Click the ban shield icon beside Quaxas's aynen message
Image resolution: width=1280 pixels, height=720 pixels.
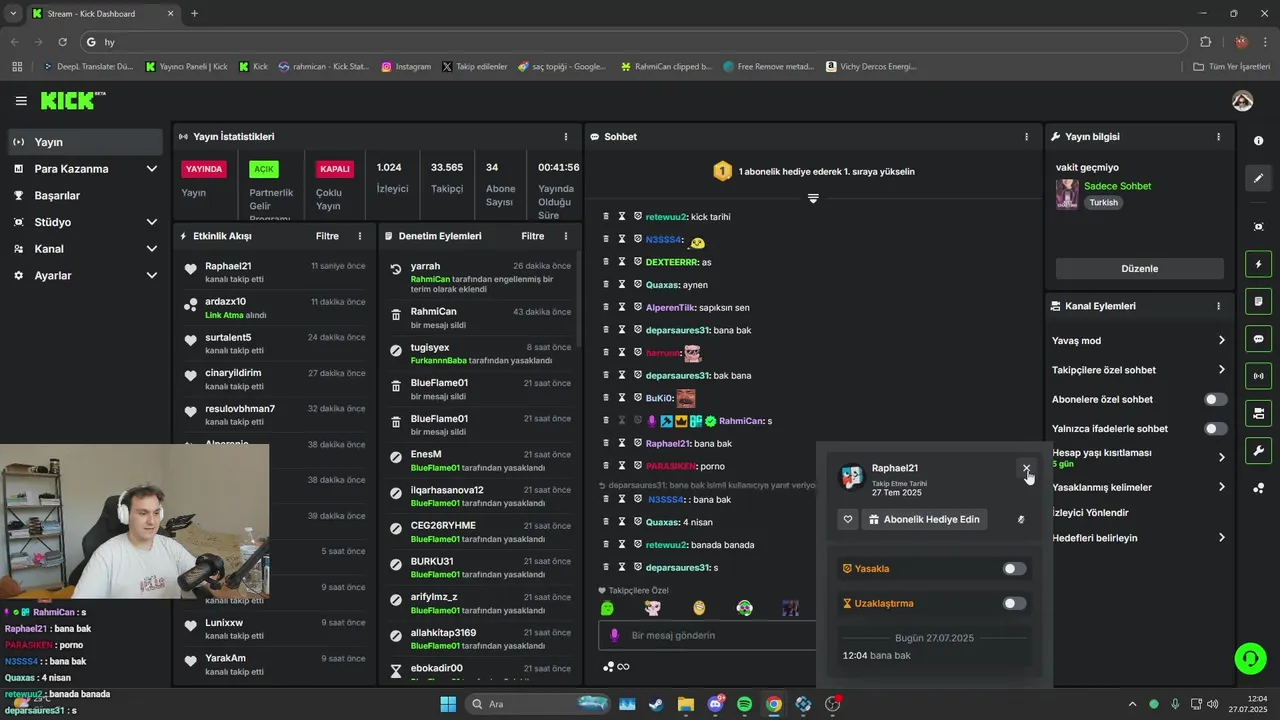click(x=637, y=285)
